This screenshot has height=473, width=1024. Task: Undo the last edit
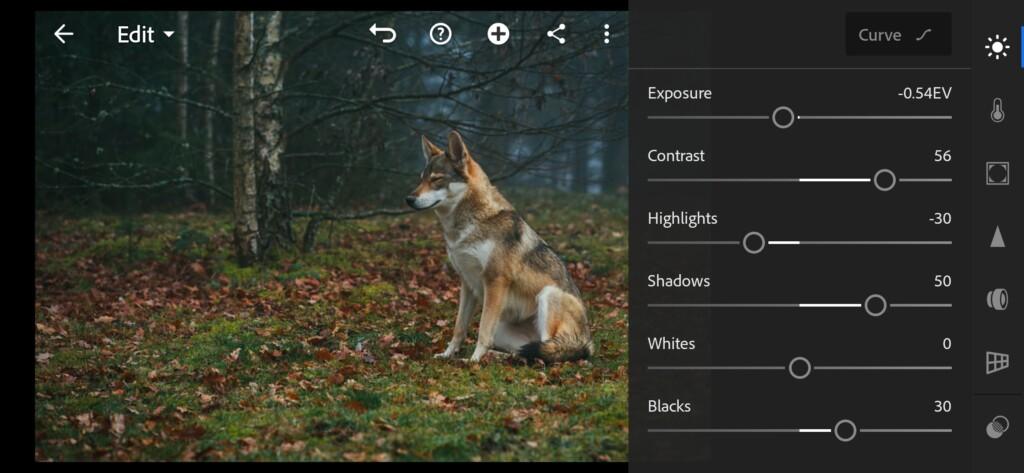click(x=383, y=33)
